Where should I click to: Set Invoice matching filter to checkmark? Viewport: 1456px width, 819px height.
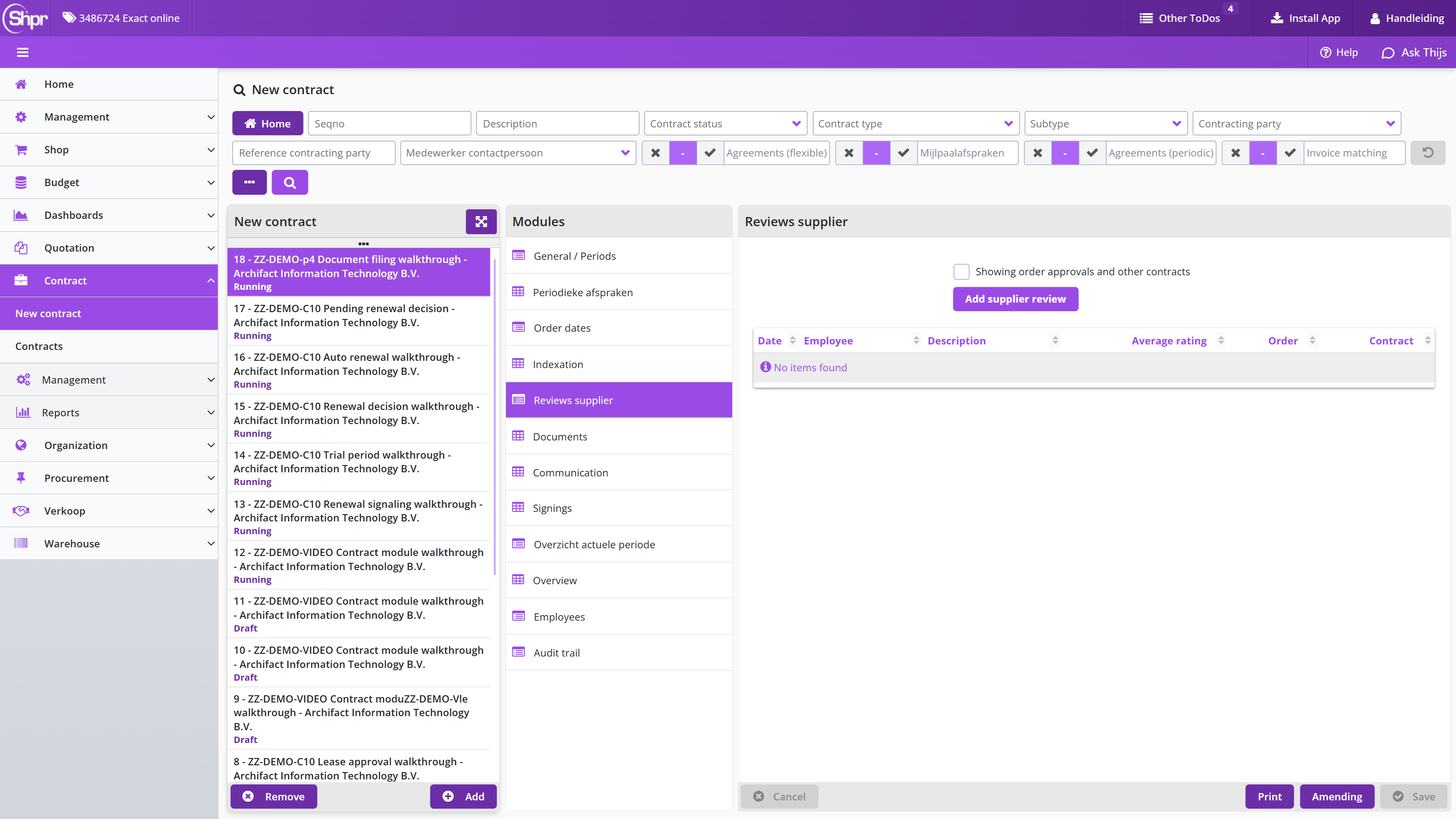click(x=1290, y=152)
